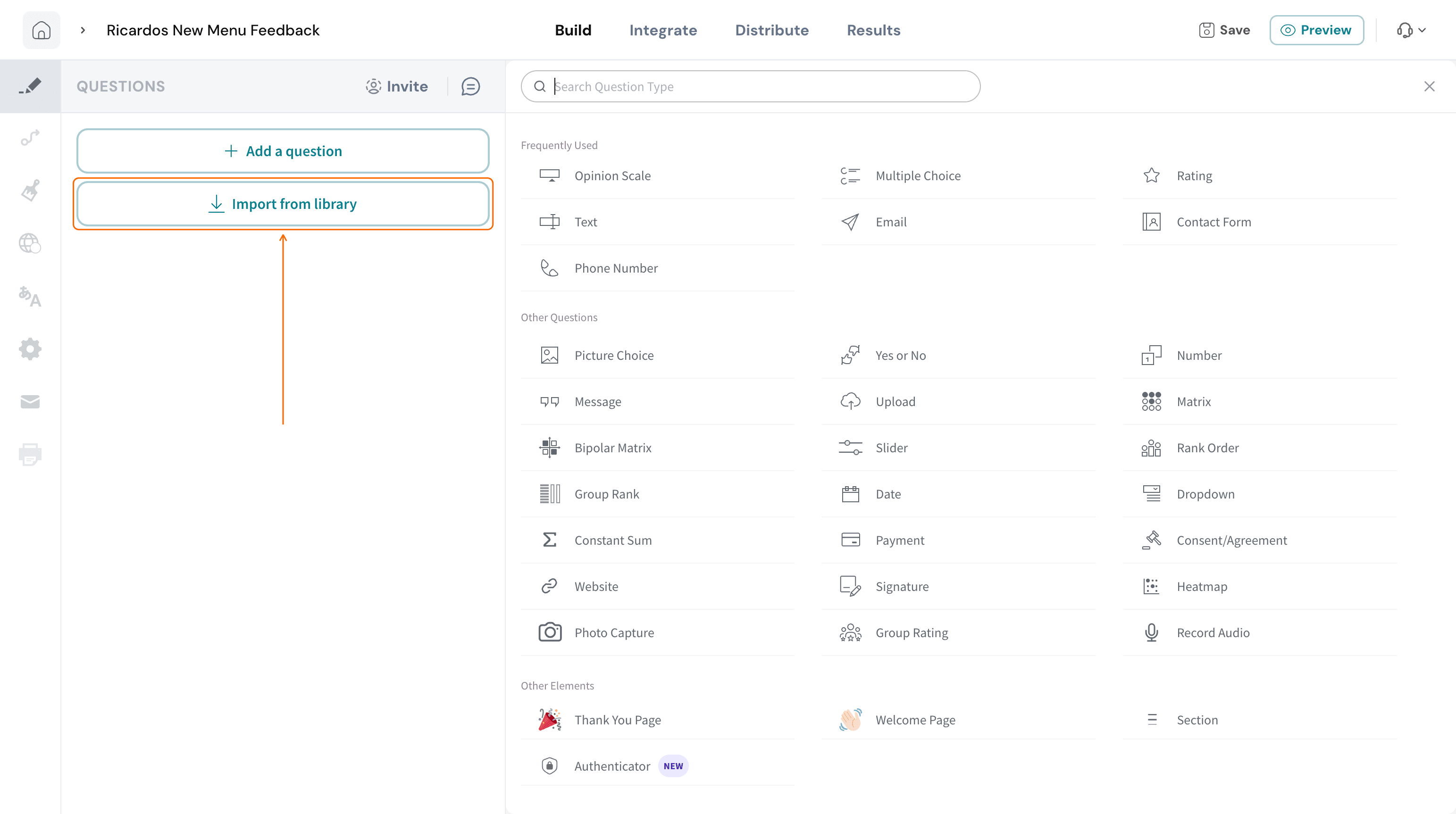Switch to the Integrate tab
Screen dimensions: 1456x814
[x=663, y=30]
